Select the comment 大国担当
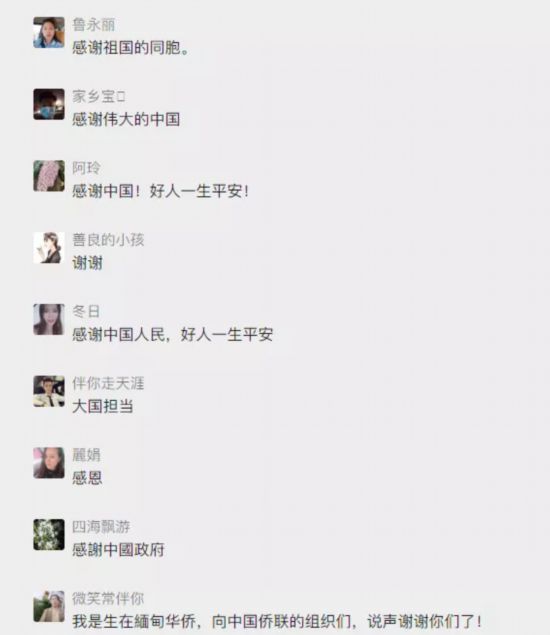This screenshot has width=550, height=635. point(102,406)
